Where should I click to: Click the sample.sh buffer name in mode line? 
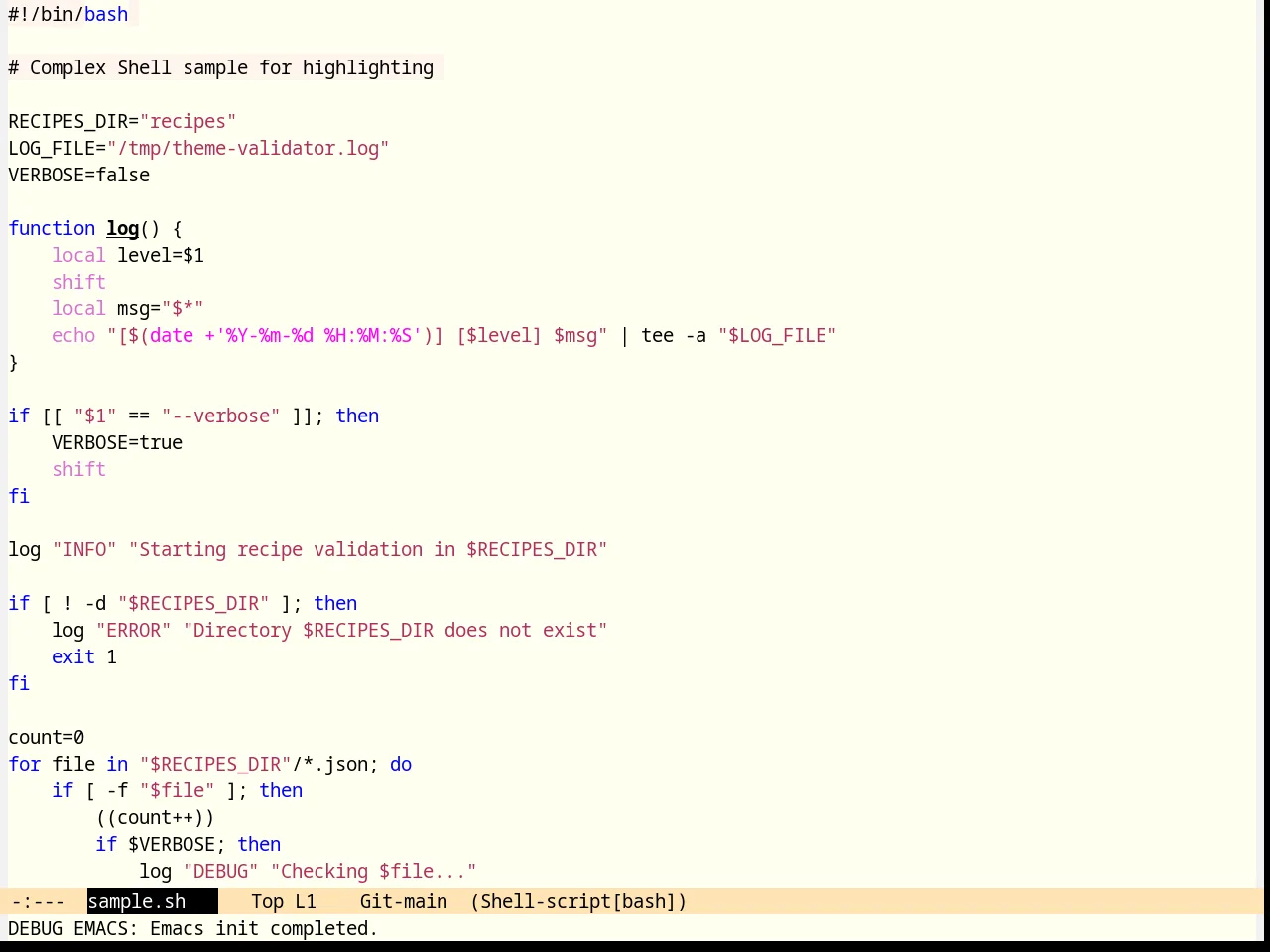[x=137, y=901]
